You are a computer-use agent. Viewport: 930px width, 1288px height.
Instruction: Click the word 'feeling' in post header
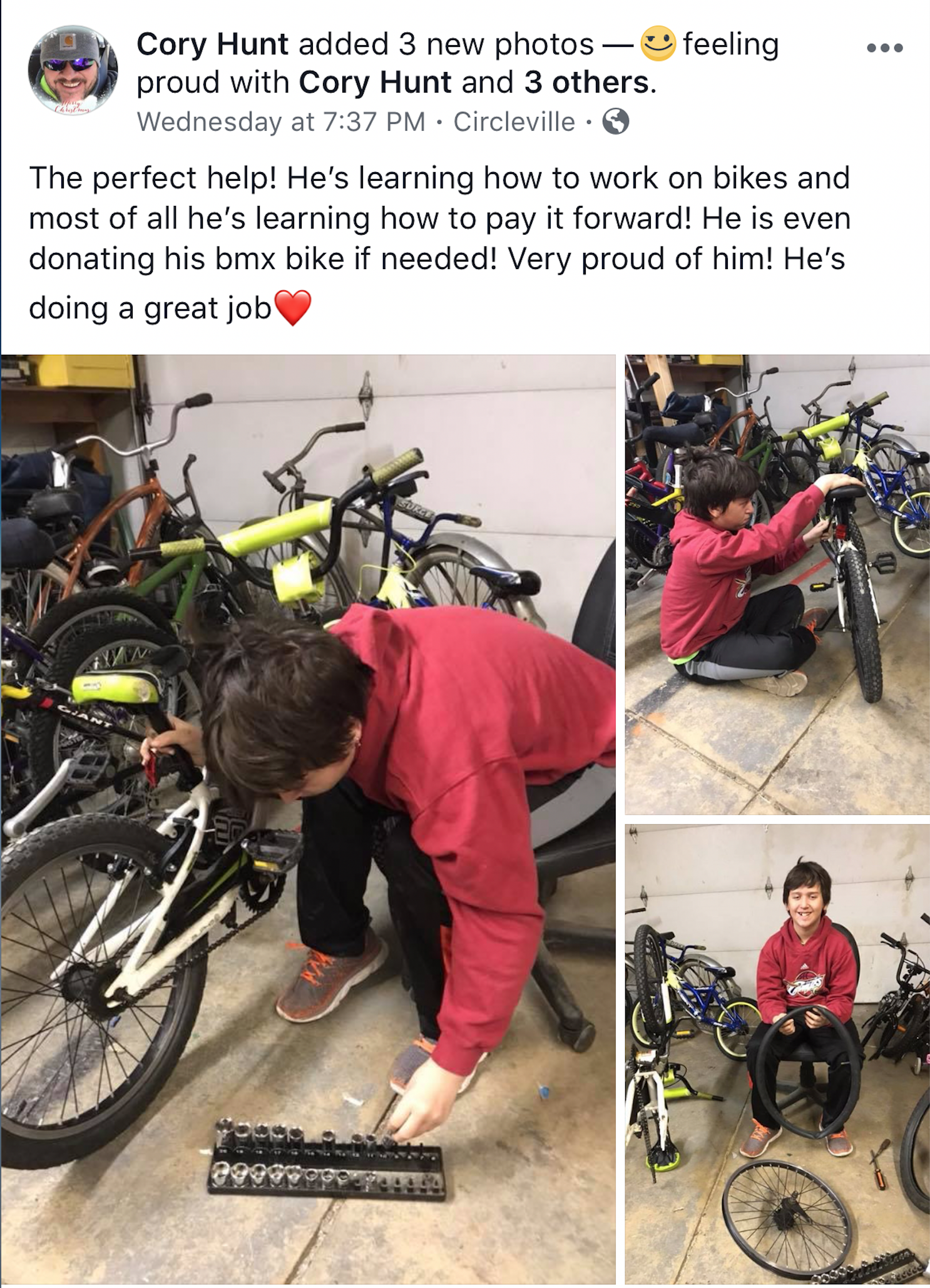click(730, 44)
